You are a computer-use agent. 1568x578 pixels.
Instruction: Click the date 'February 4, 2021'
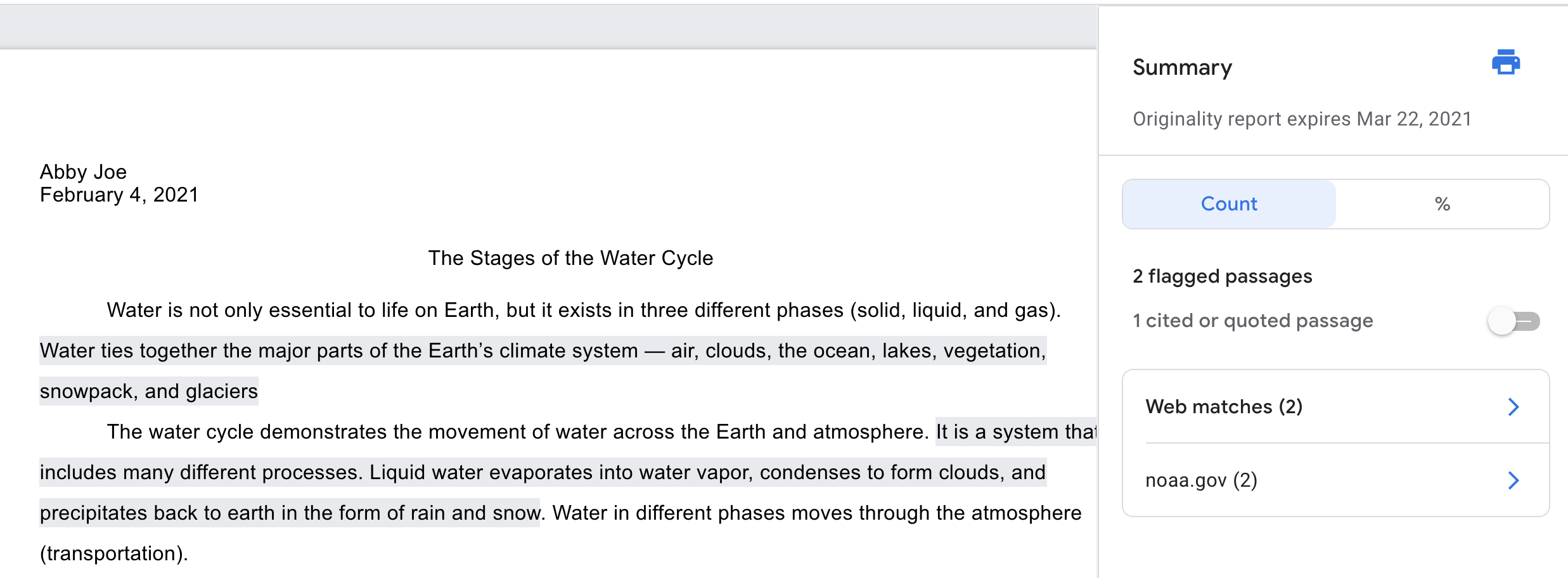[119, 195]
